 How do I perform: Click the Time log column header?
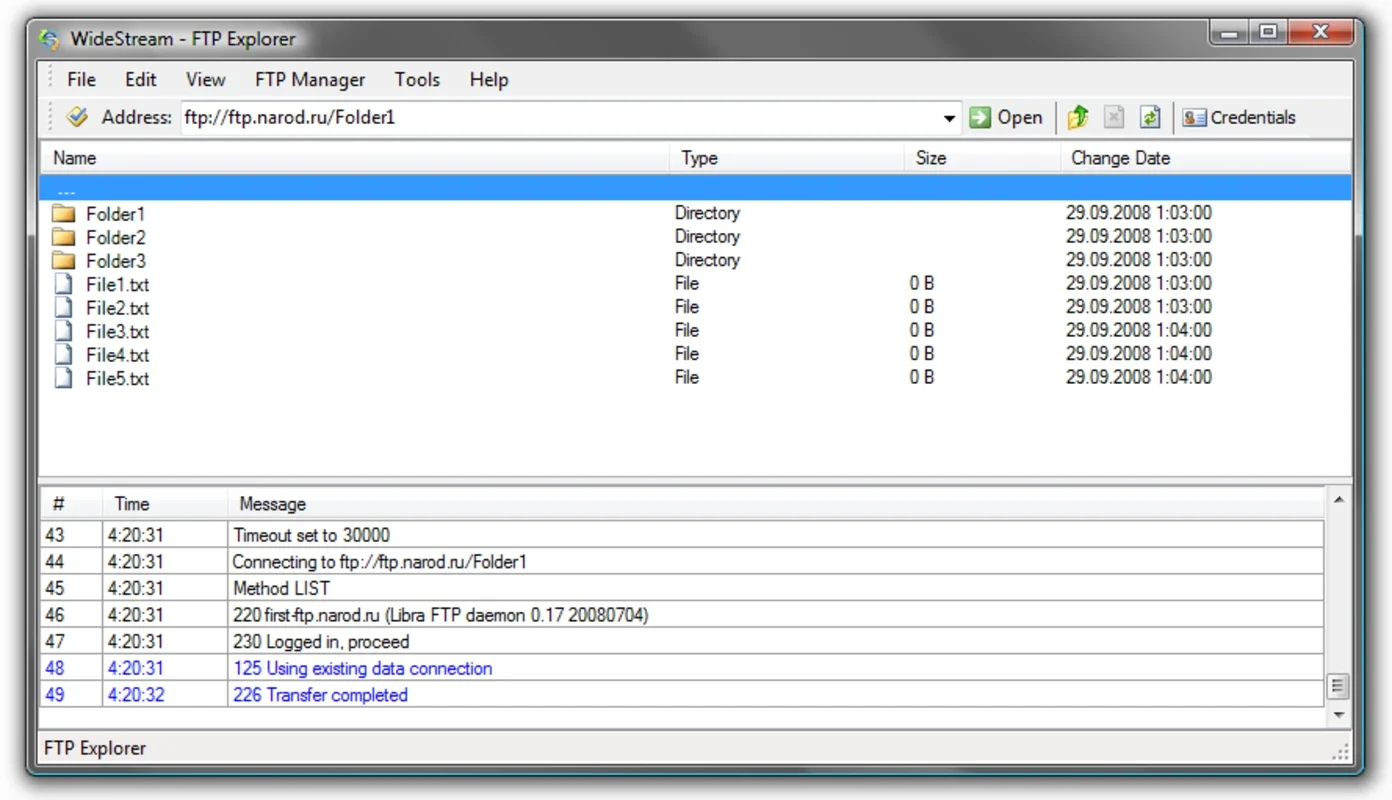[165, 504]
